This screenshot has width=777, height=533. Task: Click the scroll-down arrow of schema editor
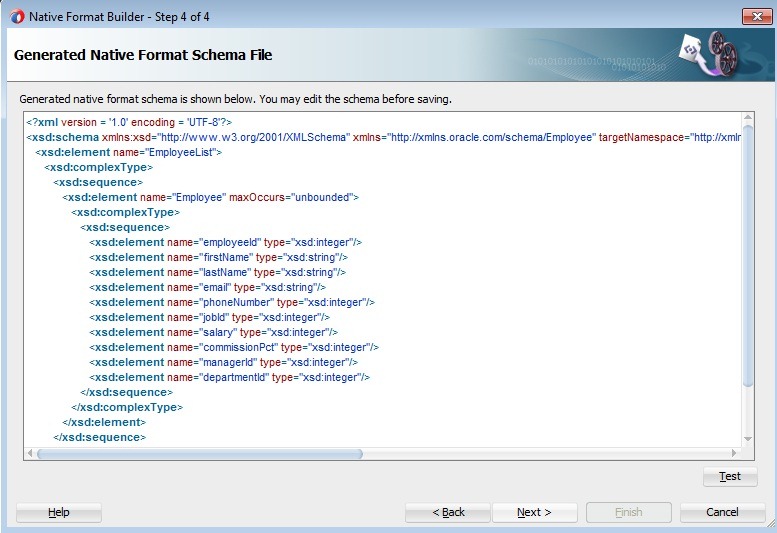(x=748, y=439)
